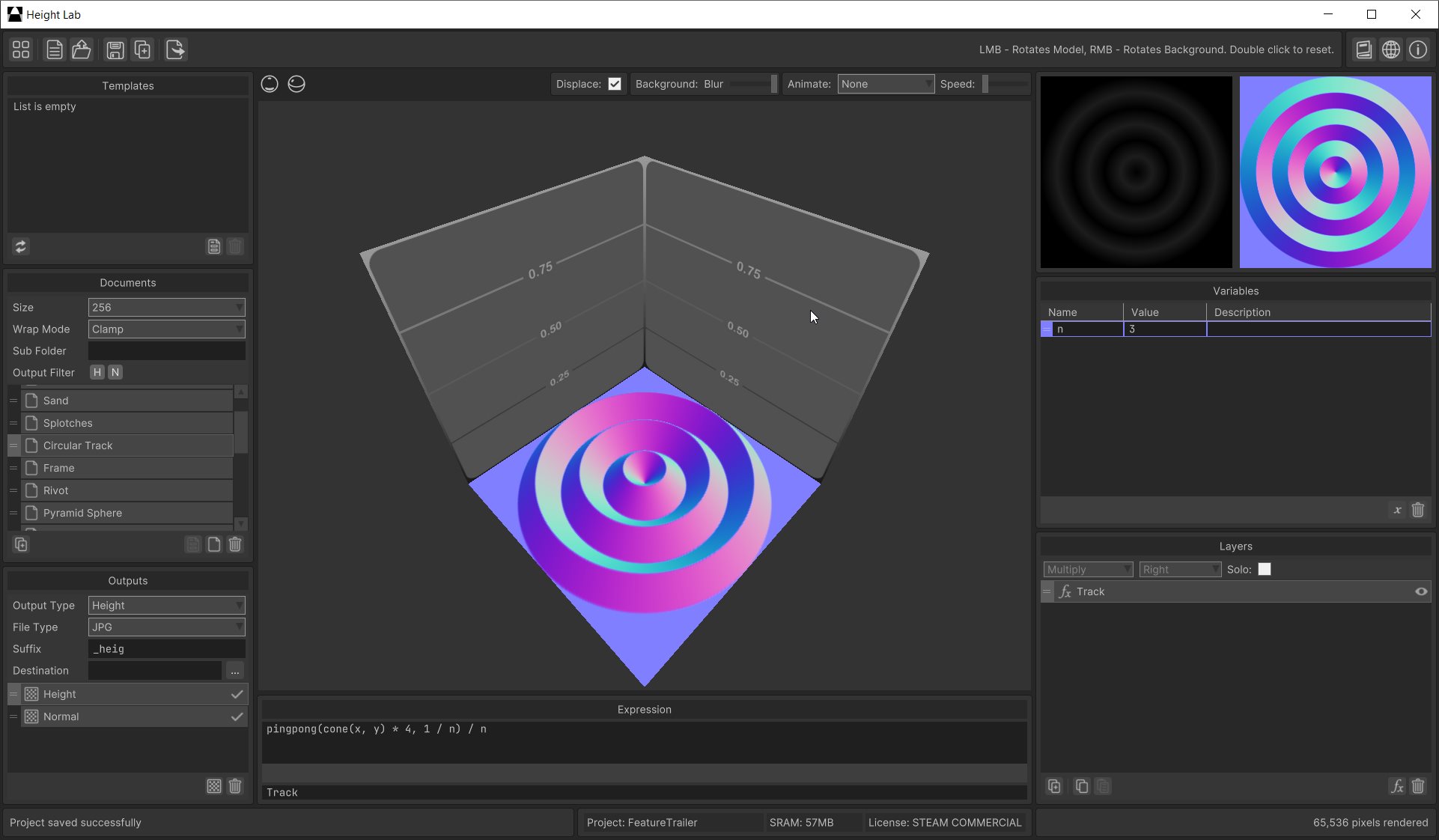Hide the Track layer with eye icon
Screen dimensions: 1439x840
tap(1420, 591)
